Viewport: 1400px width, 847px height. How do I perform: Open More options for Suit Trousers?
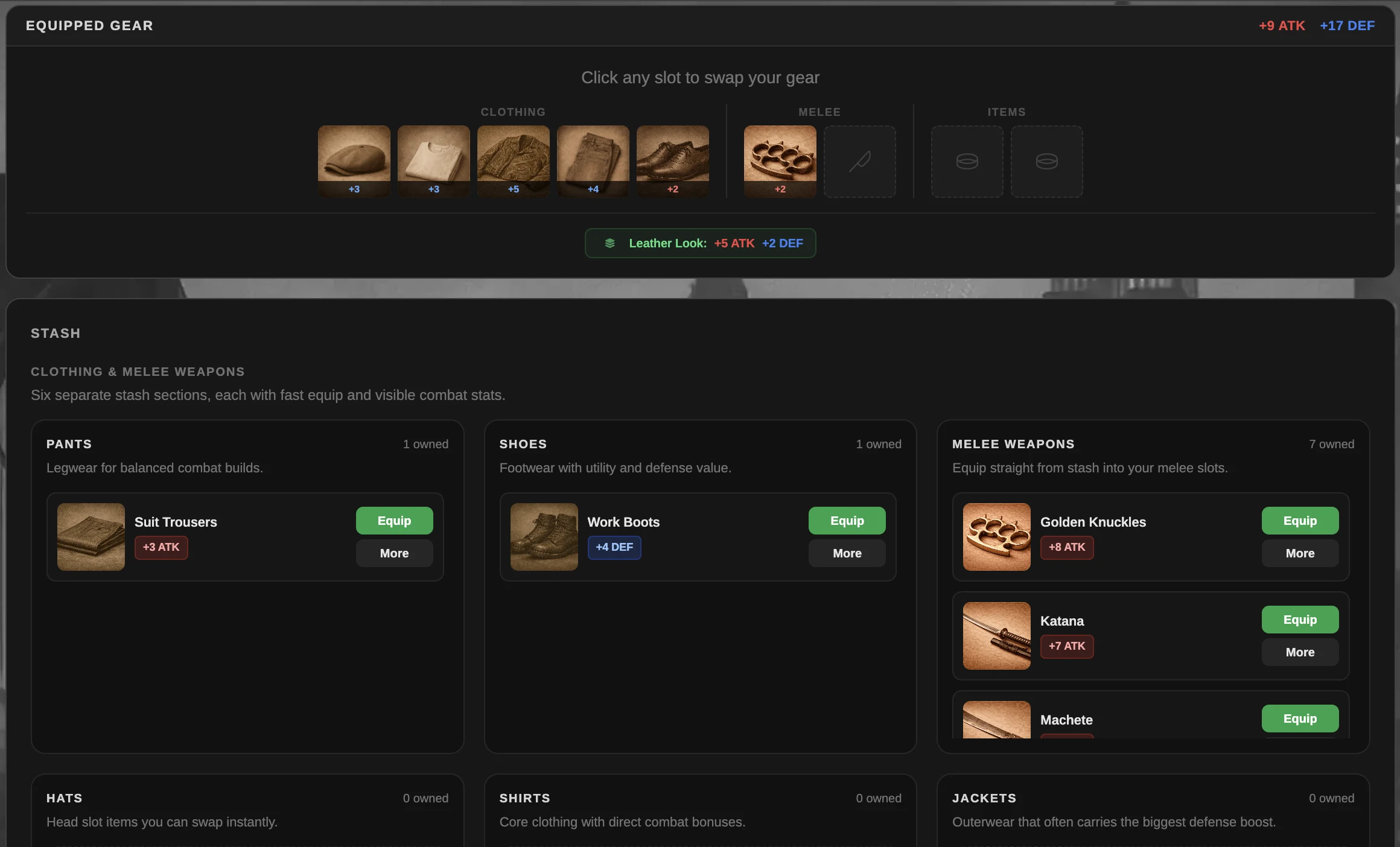point(394,553)
